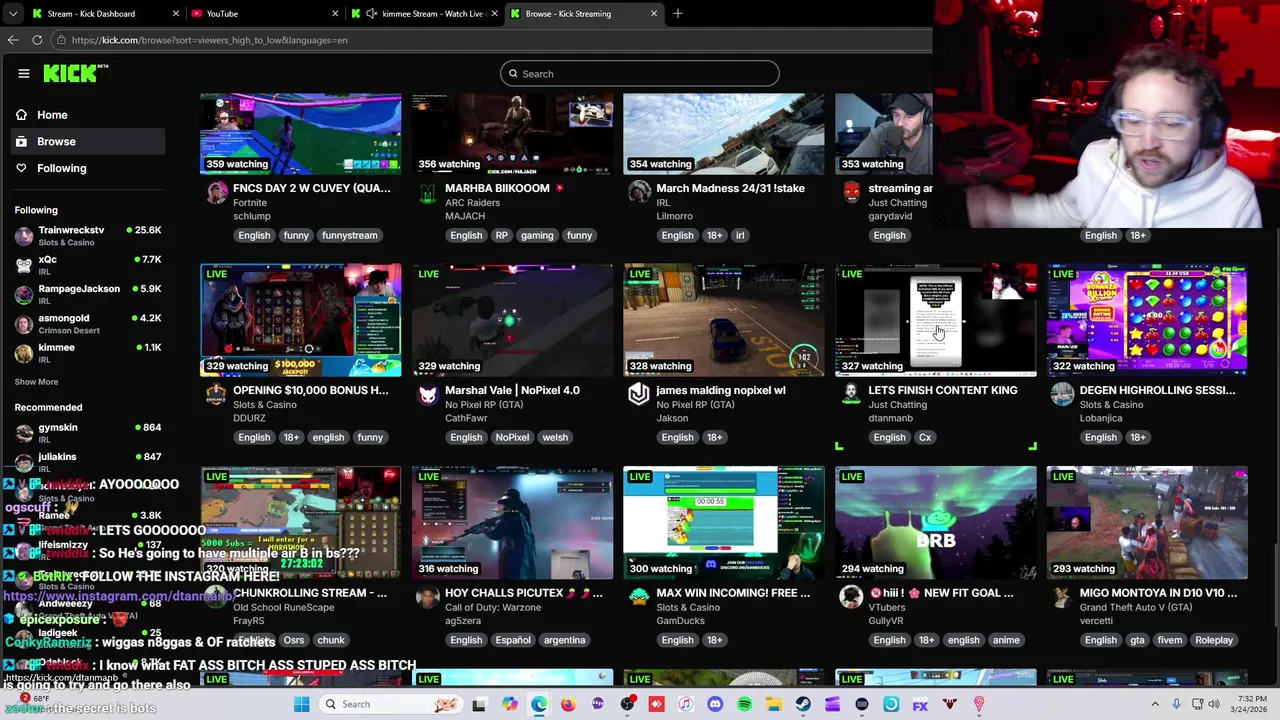Unmute the kimmee Stream tab via its speaker icon
Screen dimensions: 1280x720
[x=372, y=14]
